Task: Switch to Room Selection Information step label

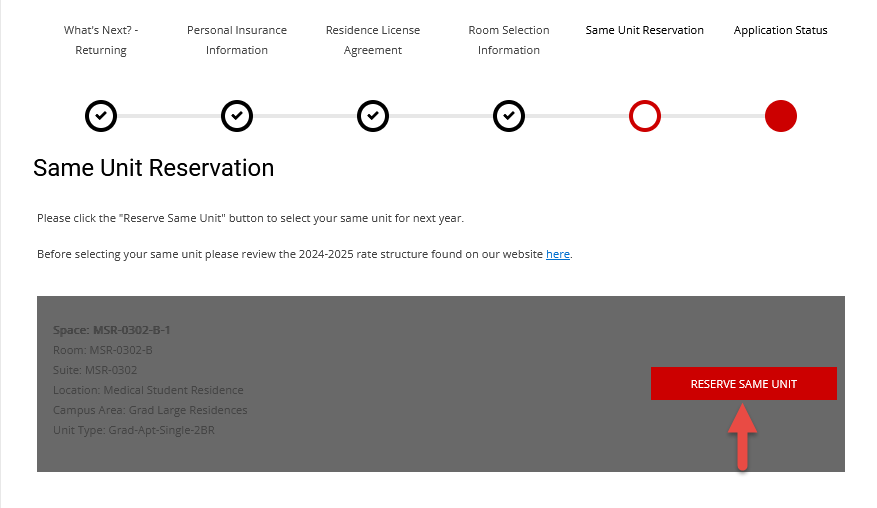Action: pyautogui.click(x=509, y=40)
